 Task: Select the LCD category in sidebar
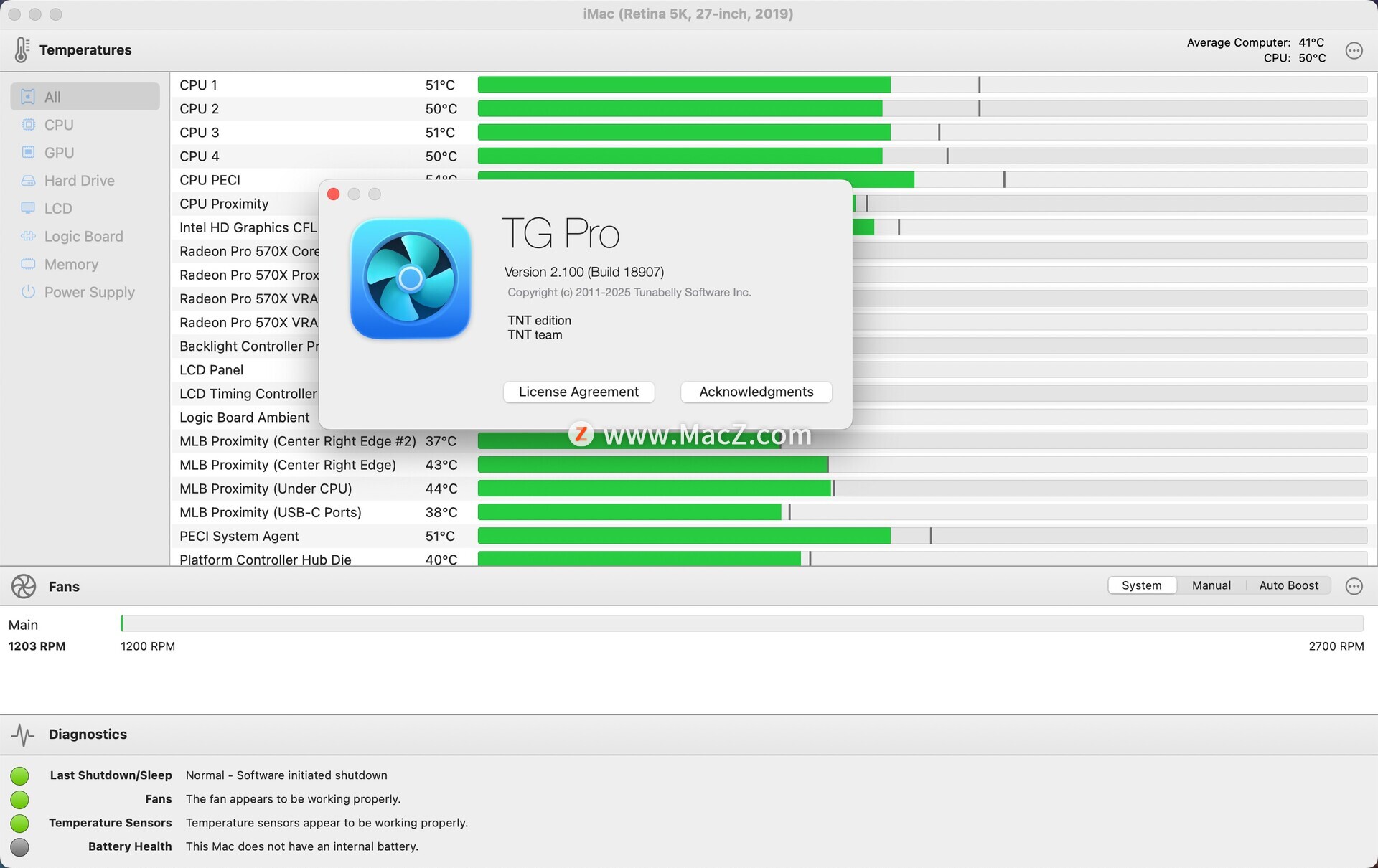[x=57, y=209]
